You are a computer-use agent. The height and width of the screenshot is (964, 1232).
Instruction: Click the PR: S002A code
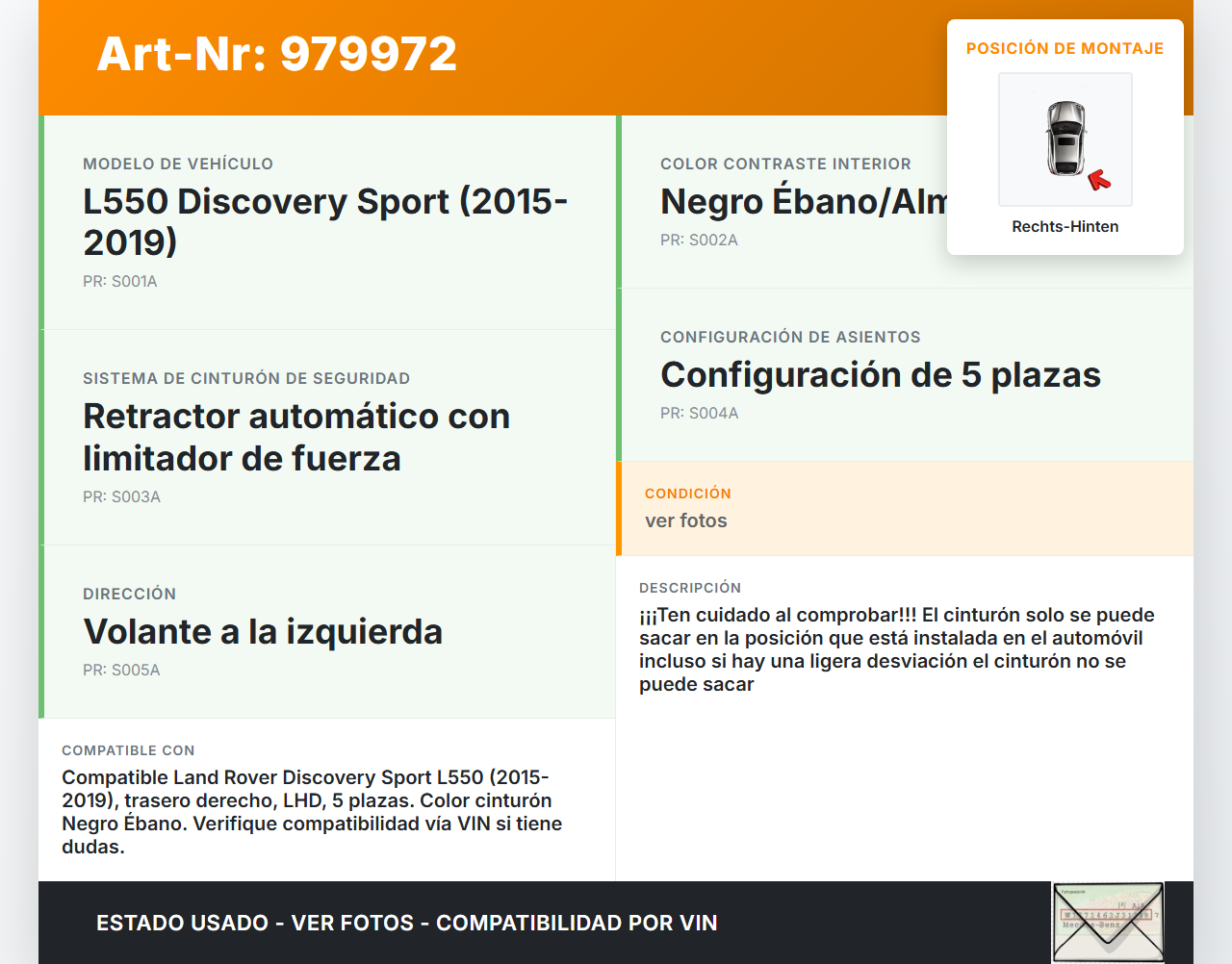point(699,240)
